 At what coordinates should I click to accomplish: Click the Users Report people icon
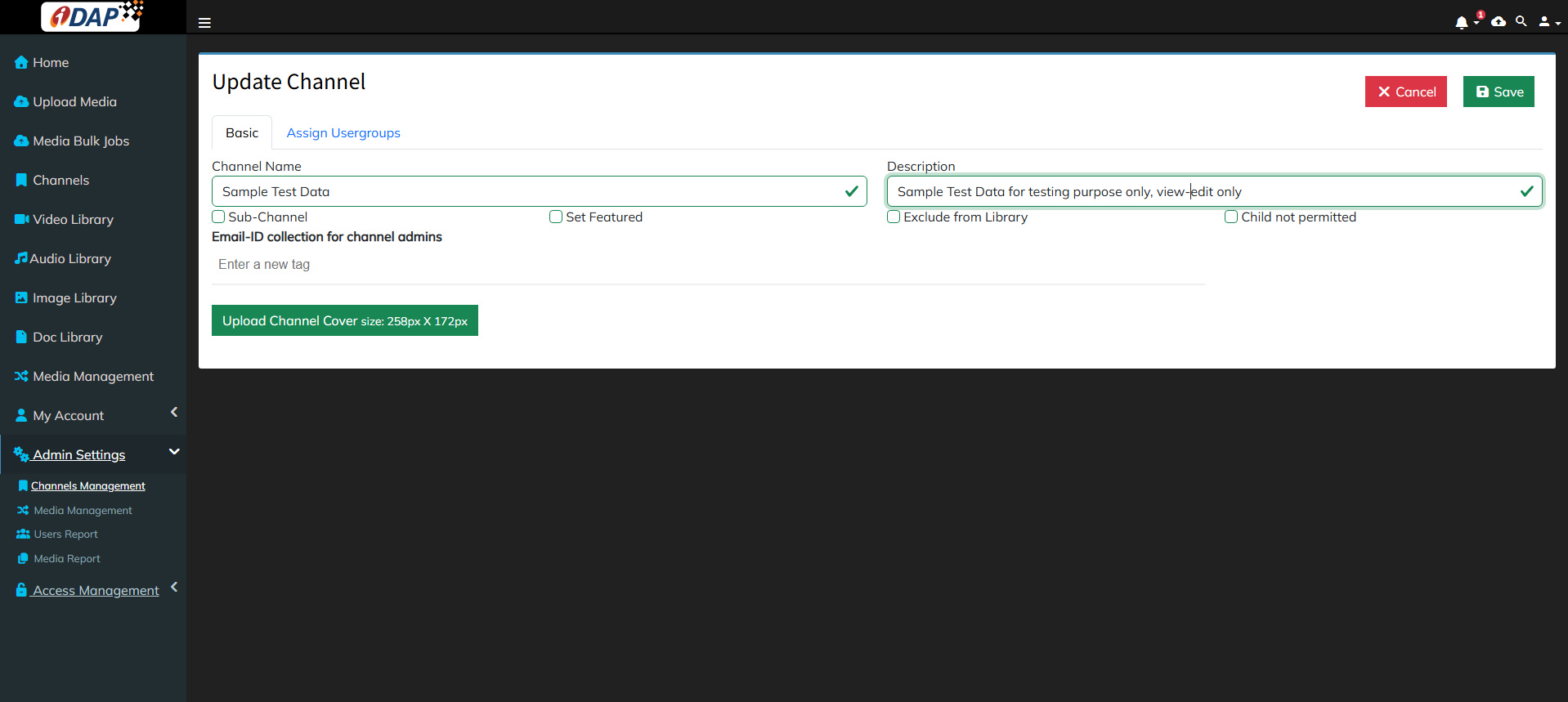click(23, 534)
